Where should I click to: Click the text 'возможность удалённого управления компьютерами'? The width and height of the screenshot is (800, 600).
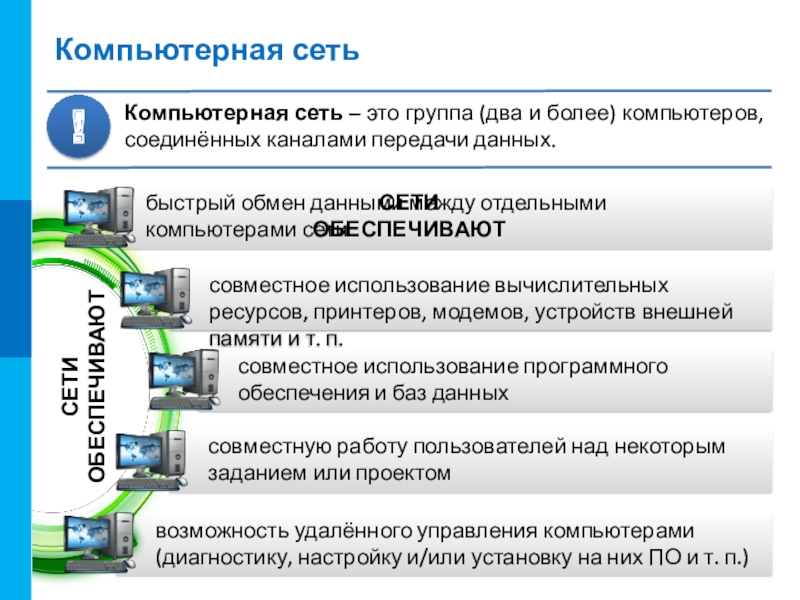tap(425, 531)
